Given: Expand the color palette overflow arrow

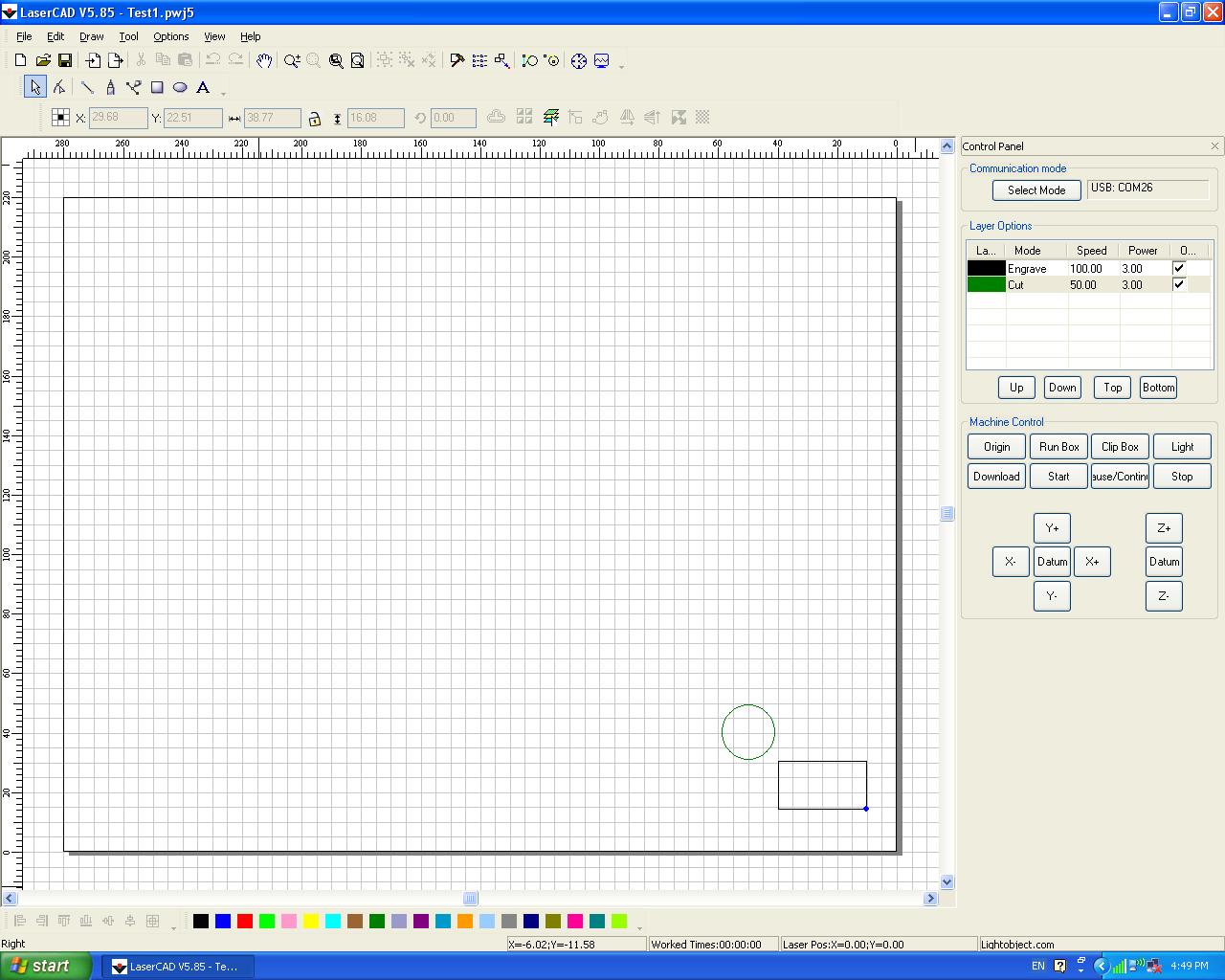Looking at the screenshot, I should coord(639,926).
